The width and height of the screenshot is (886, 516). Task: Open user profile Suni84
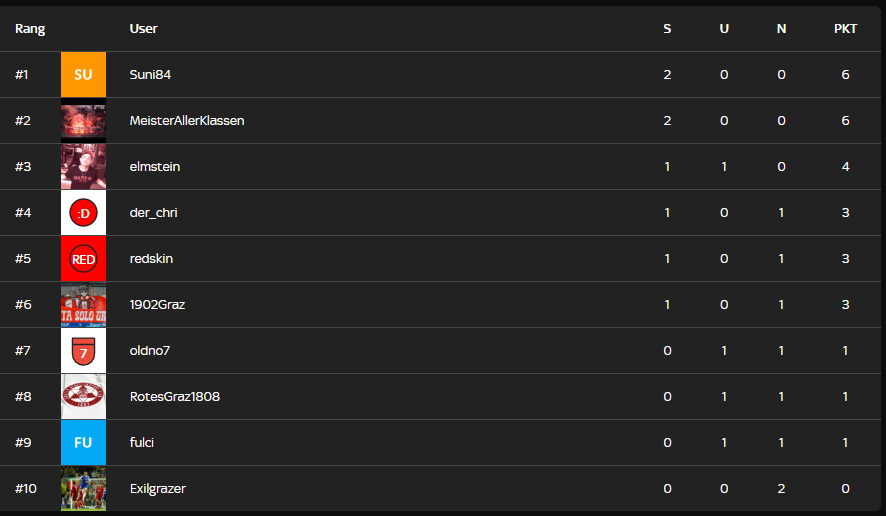click(x=151, y=75)
